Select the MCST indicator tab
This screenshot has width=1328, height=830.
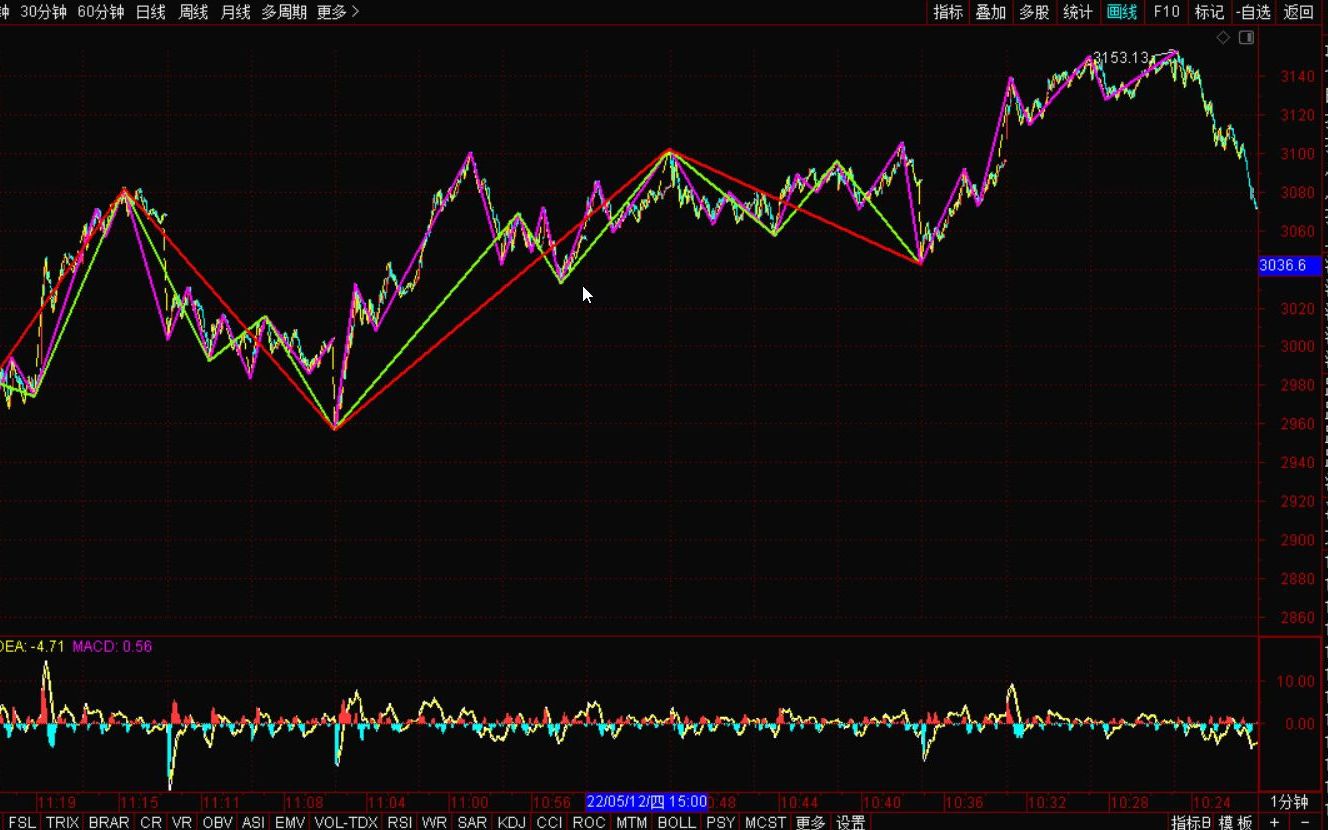click(x=766, y=822)
